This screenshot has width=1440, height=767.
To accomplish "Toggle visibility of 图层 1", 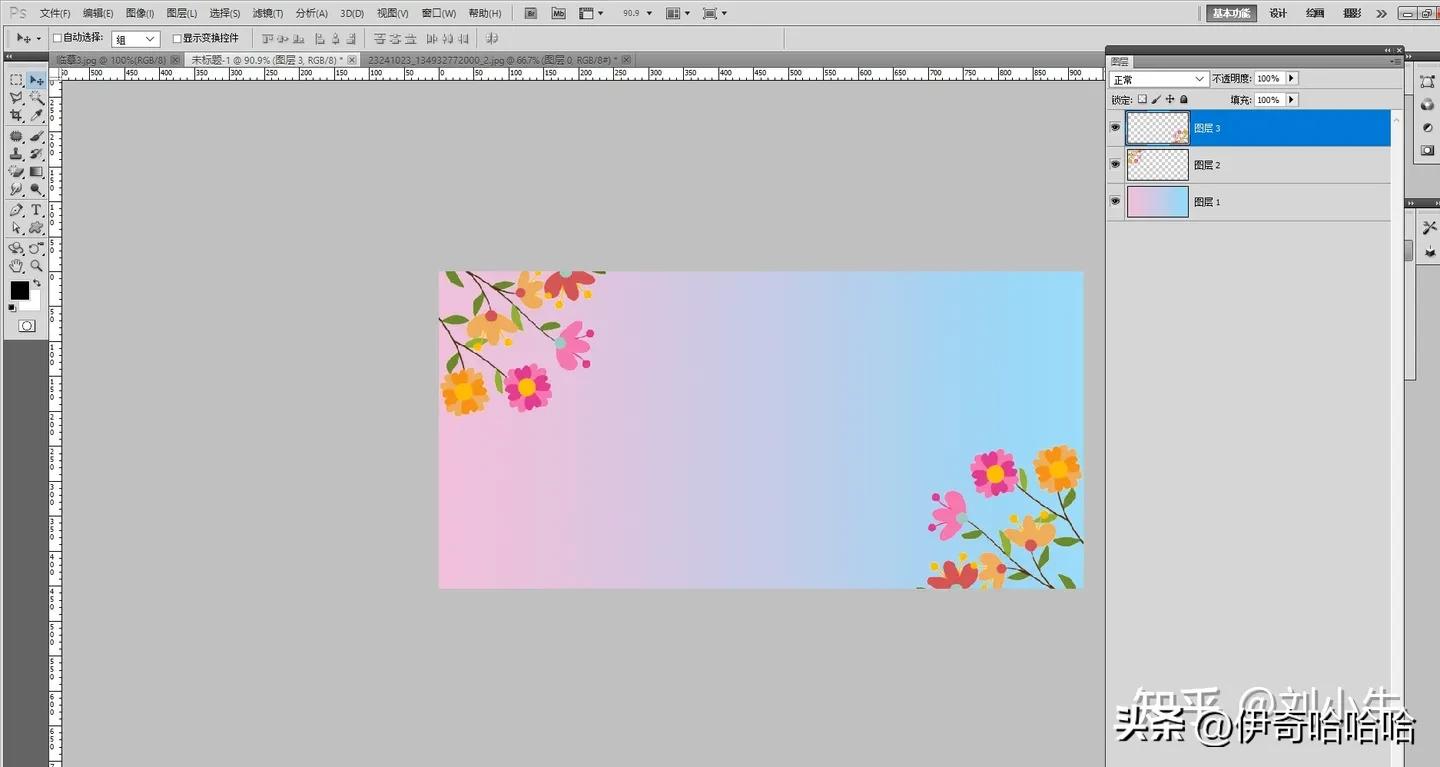I will pos(1115,201).
